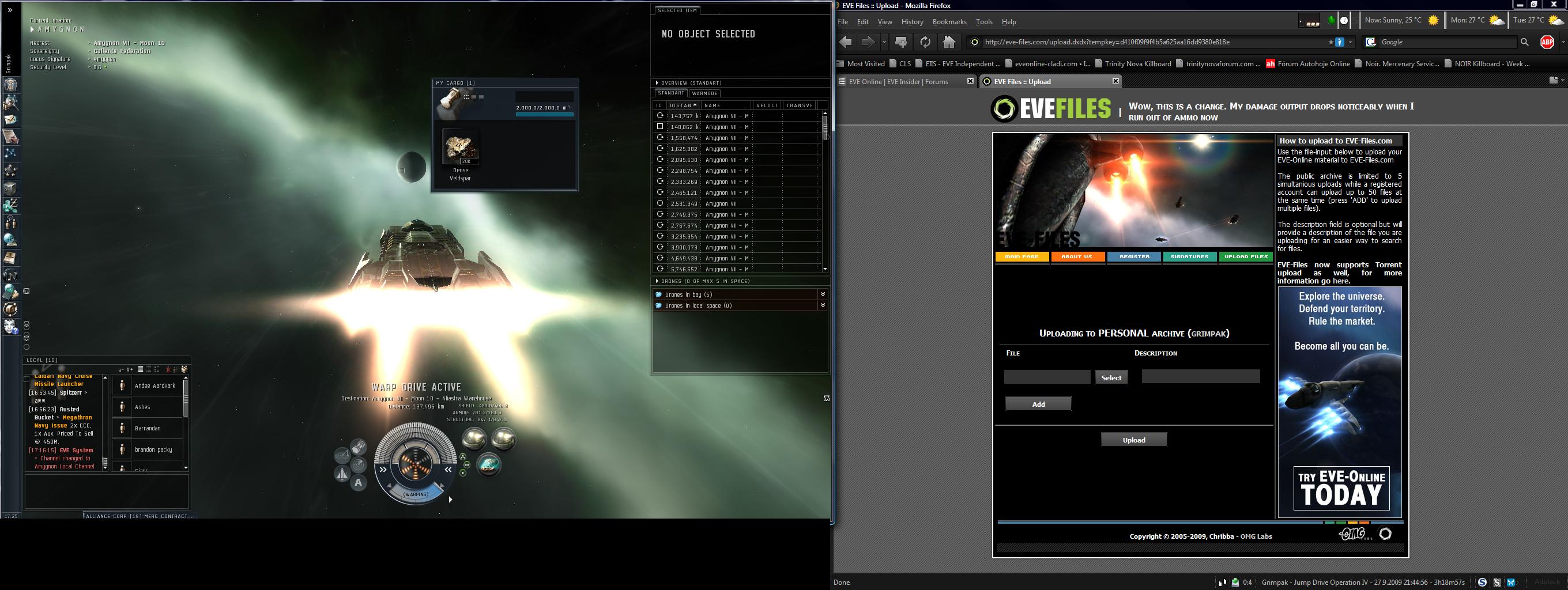Select Andee Aardvark in Local member list
The width and height of the screenshot is (1568, 590).
(148, 385)
